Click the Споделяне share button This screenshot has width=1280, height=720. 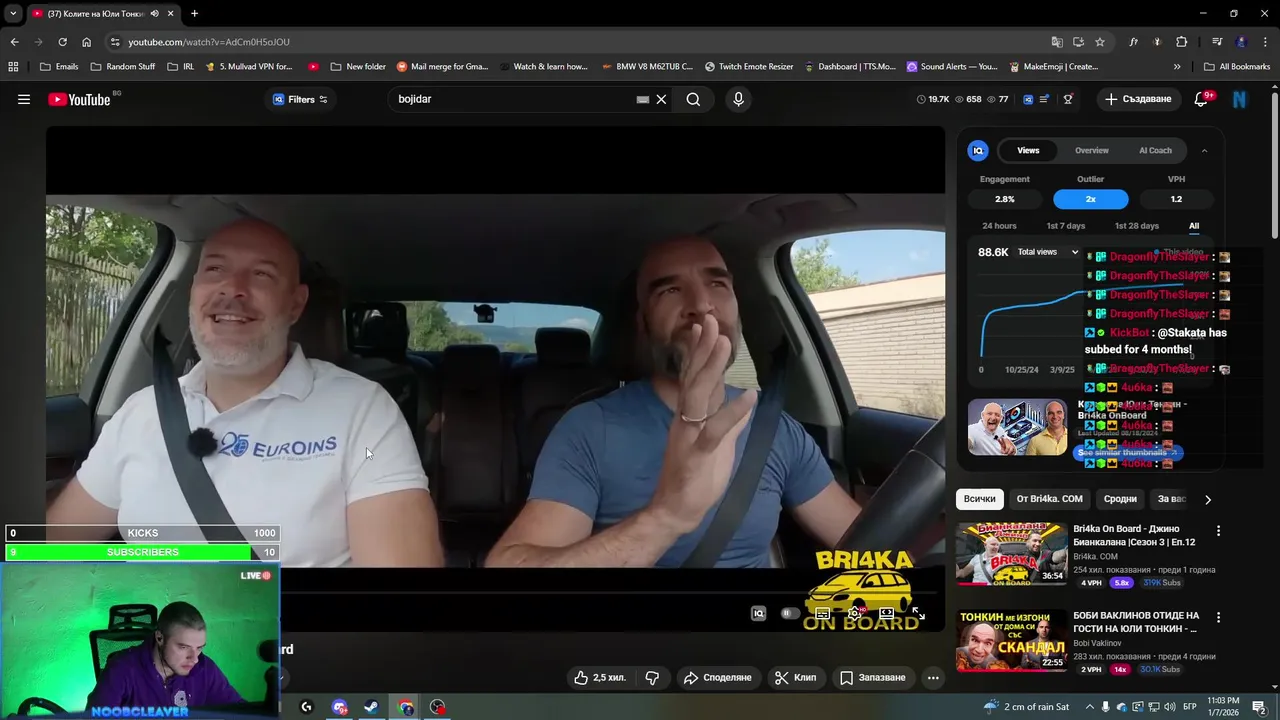[x=717, y=677]
